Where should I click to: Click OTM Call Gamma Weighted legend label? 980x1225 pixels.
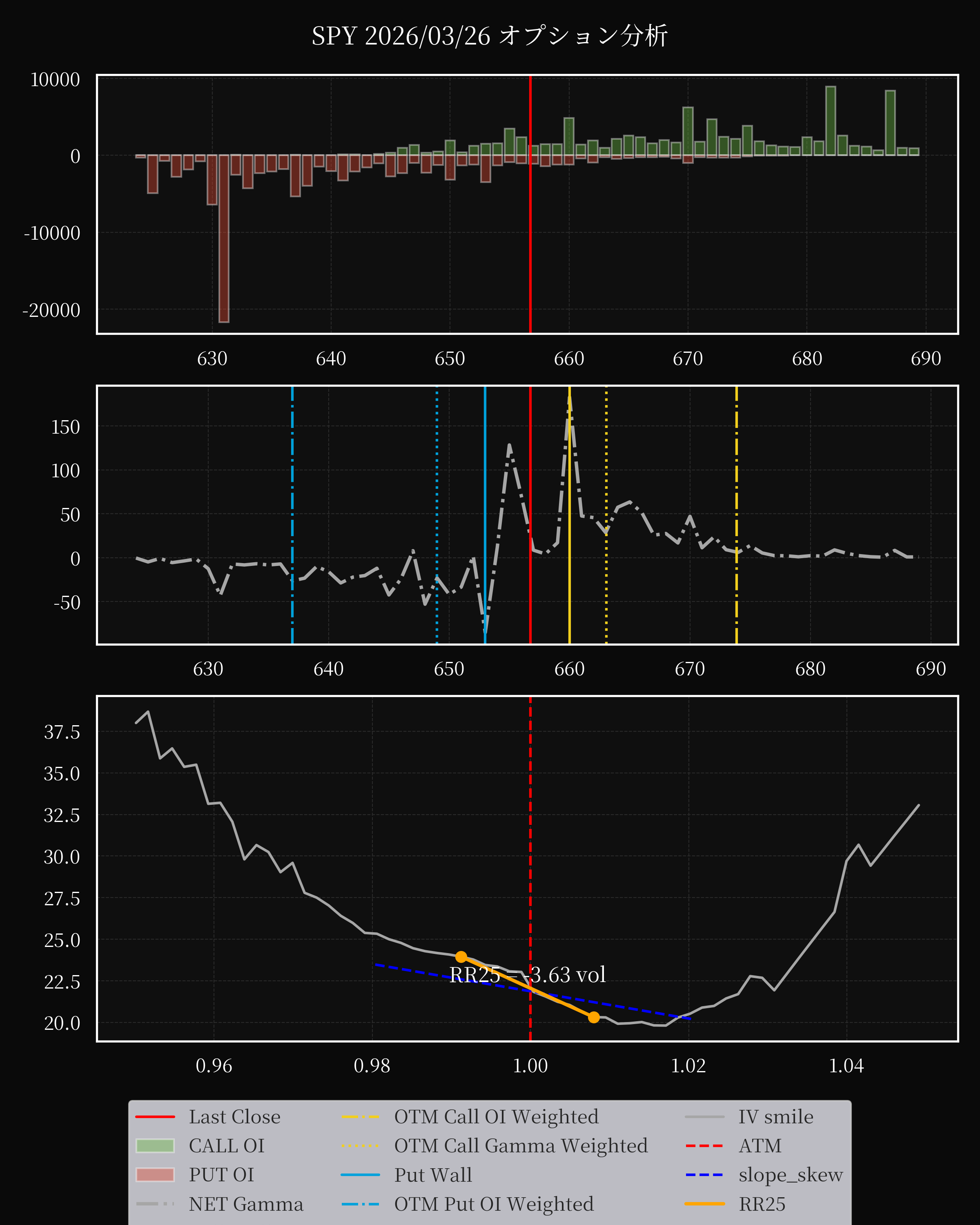coord(521,1145)
